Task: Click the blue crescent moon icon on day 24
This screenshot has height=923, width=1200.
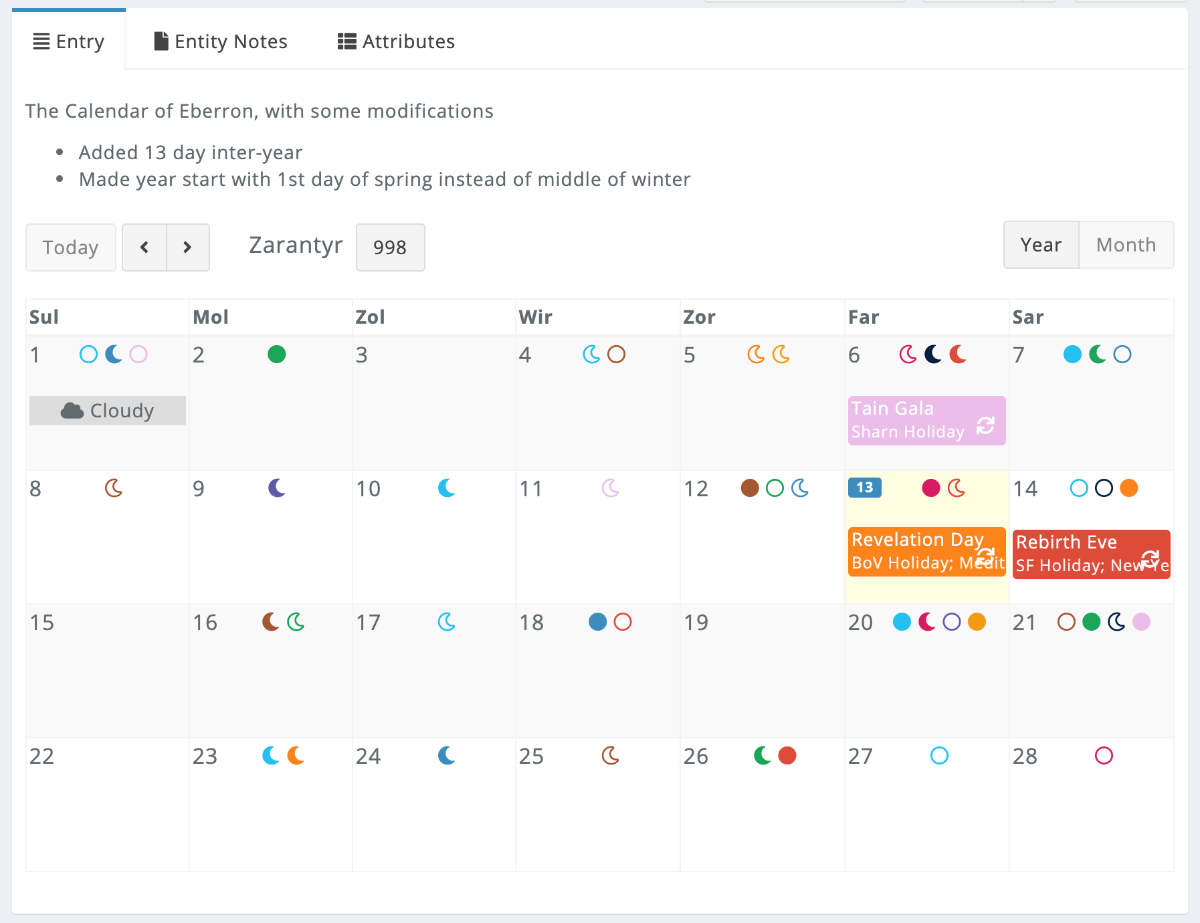Action: (x=446, y=755)
